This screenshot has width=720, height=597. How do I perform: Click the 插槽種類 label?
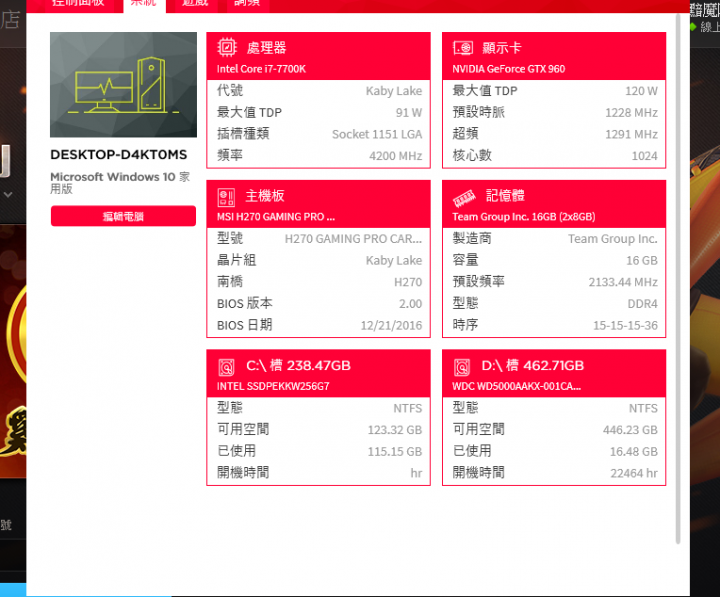click(x=243, y=134)
